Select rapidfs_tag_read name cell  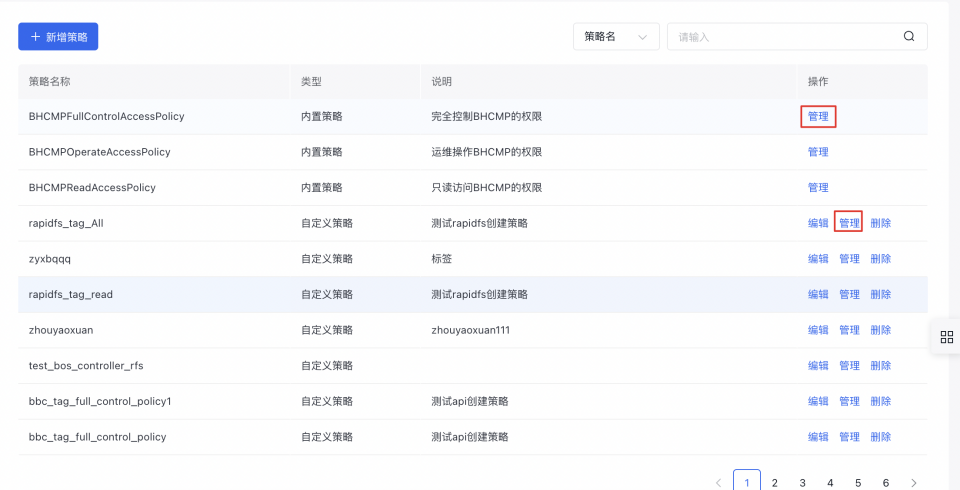[x=70, y=294]
